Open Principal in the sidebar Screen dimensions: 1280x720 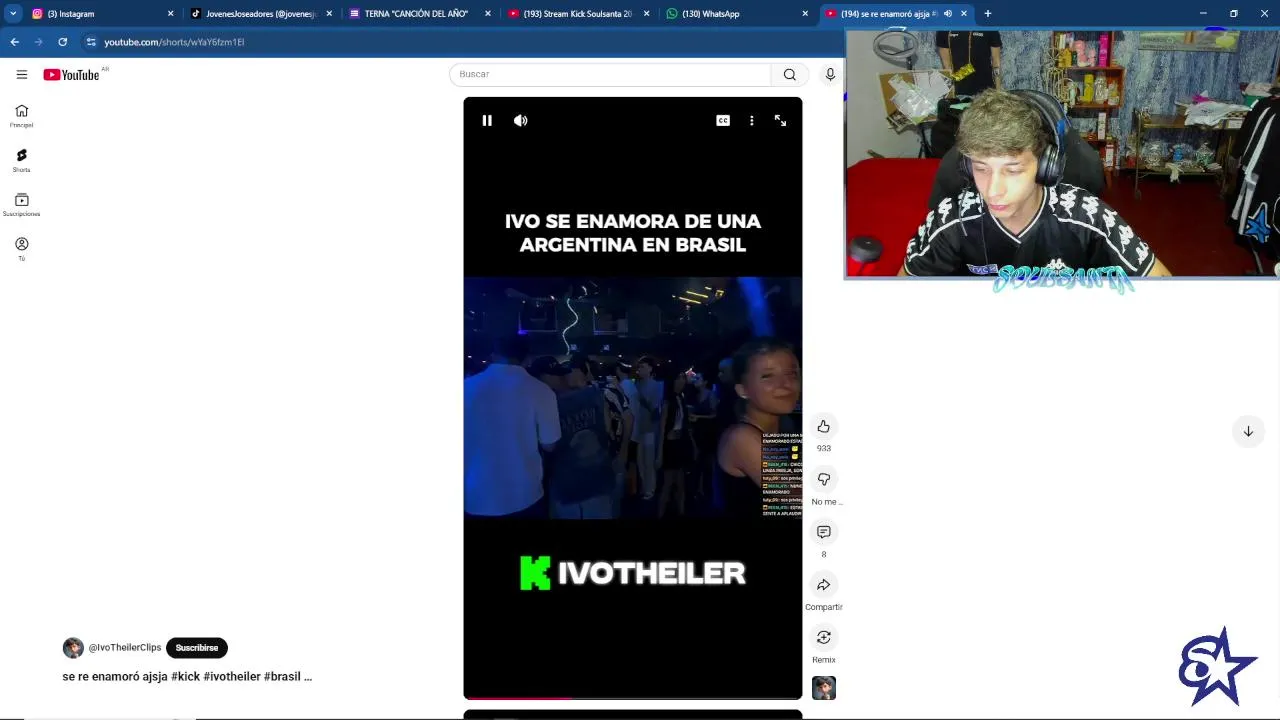21,116
